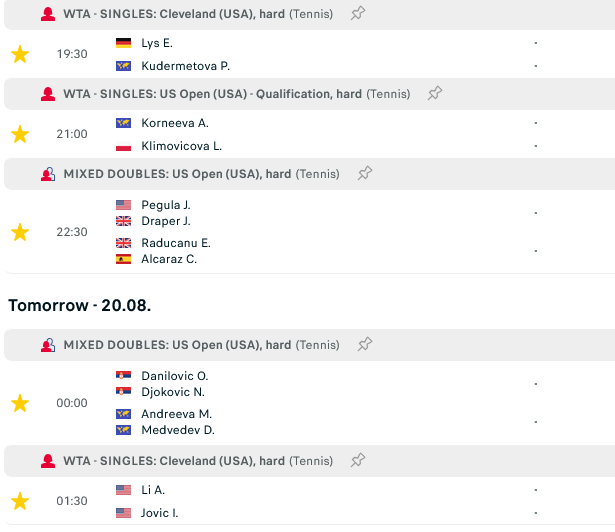Remove Pegula/Draper match from favorites

[20, 232]
